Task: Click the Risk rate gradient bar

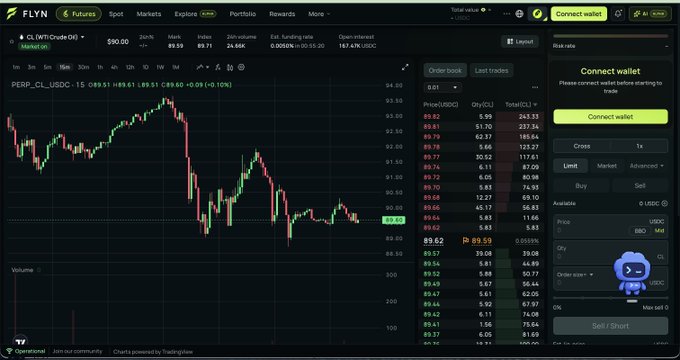Action: pos(611,36)
